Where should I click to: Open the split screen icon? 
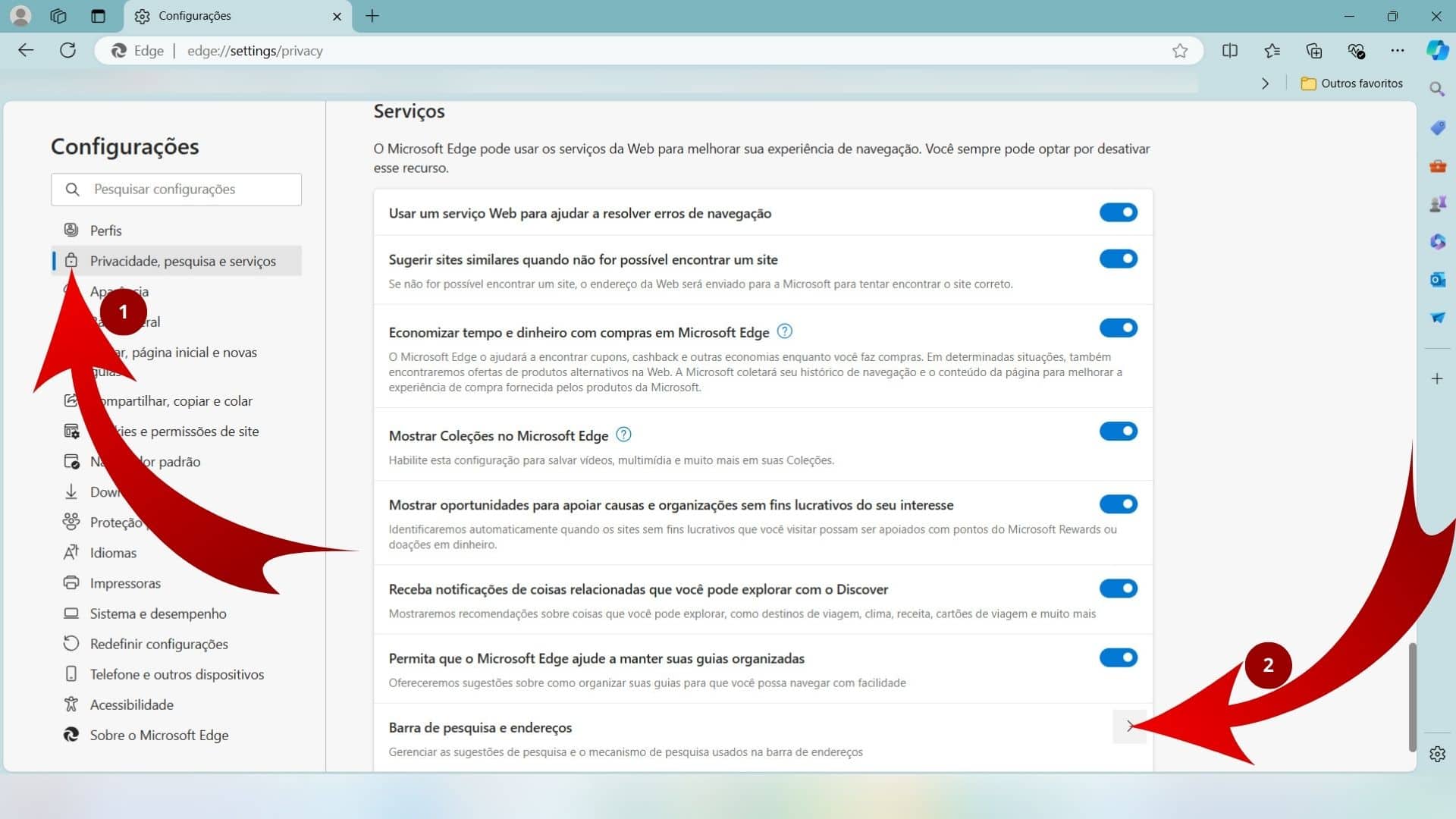point(1230,51)
